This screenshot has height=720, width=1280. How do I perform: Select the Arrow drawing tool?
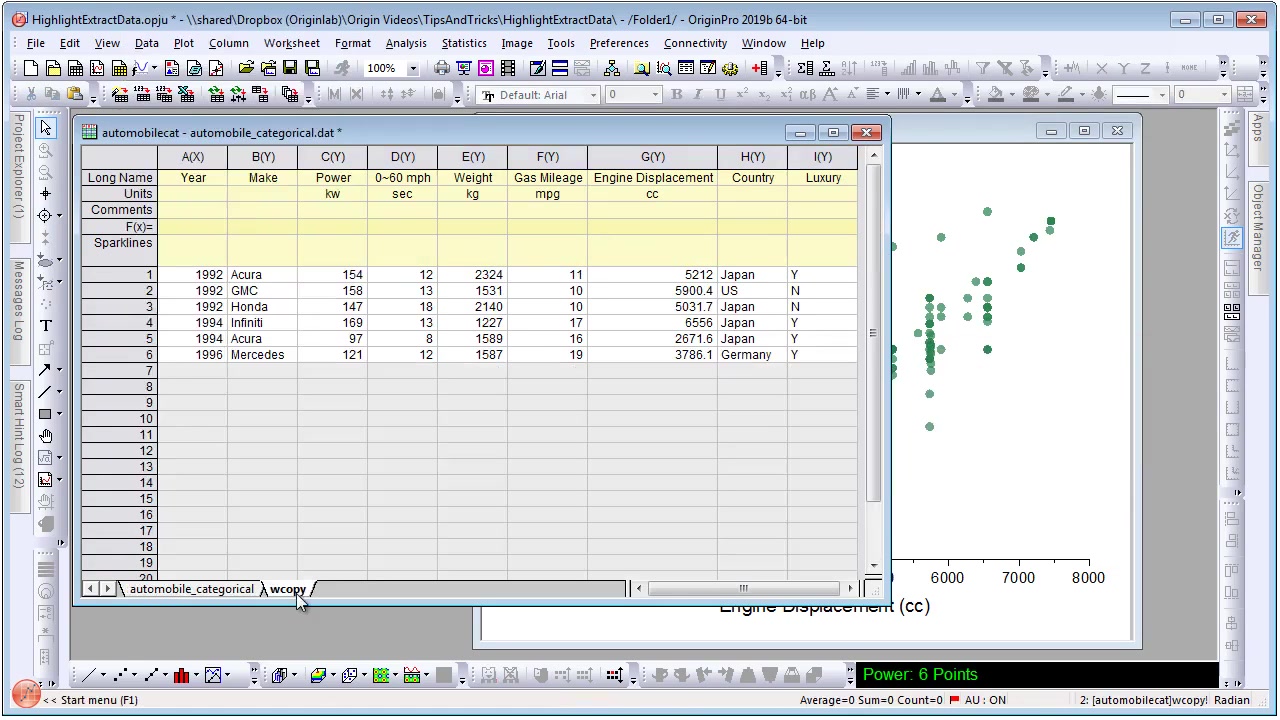(46, 369)
